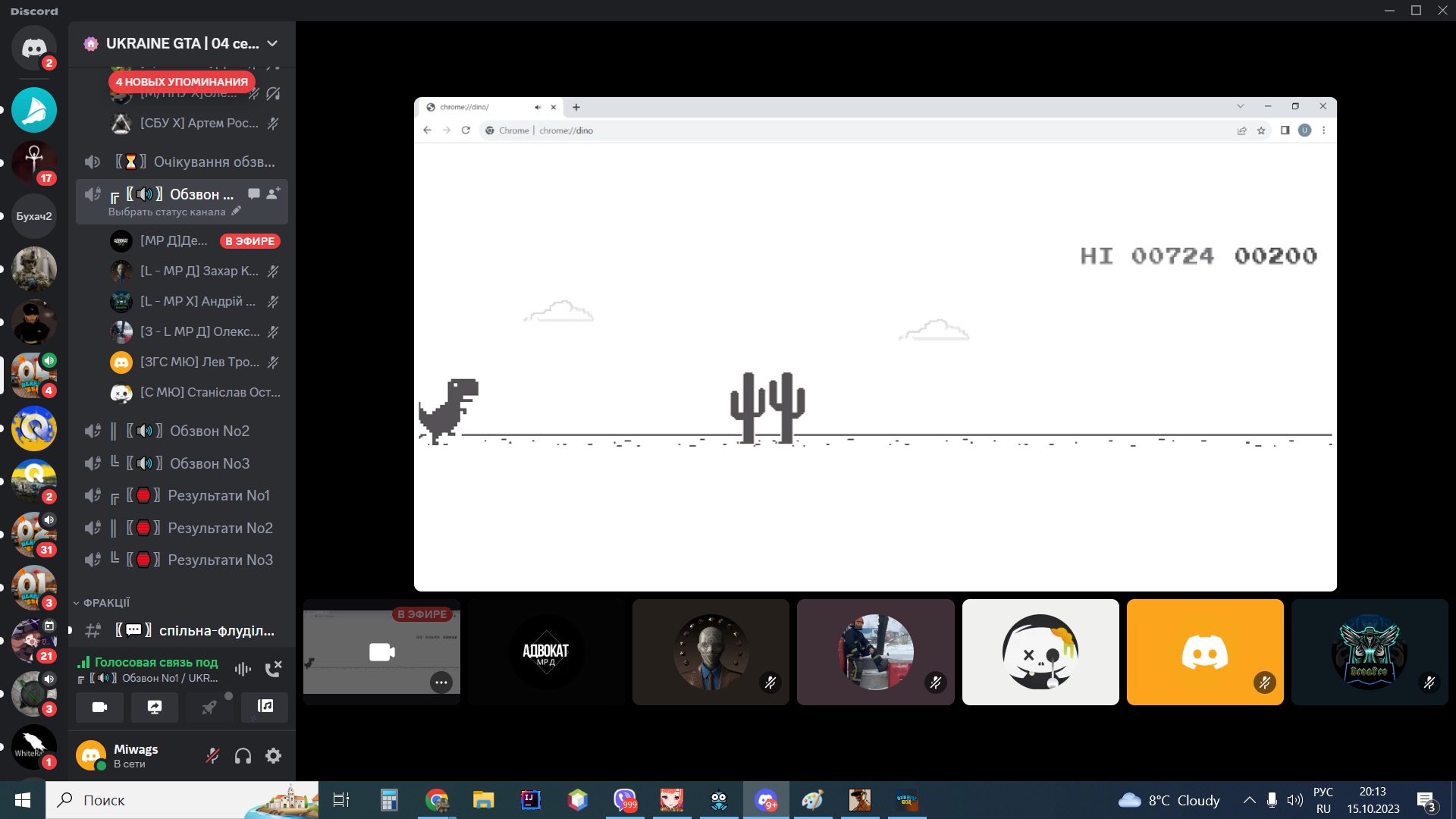1456x819 pixels.
Task: Disconnect from voice with the phone icon
Action: (x=273, y=669)
